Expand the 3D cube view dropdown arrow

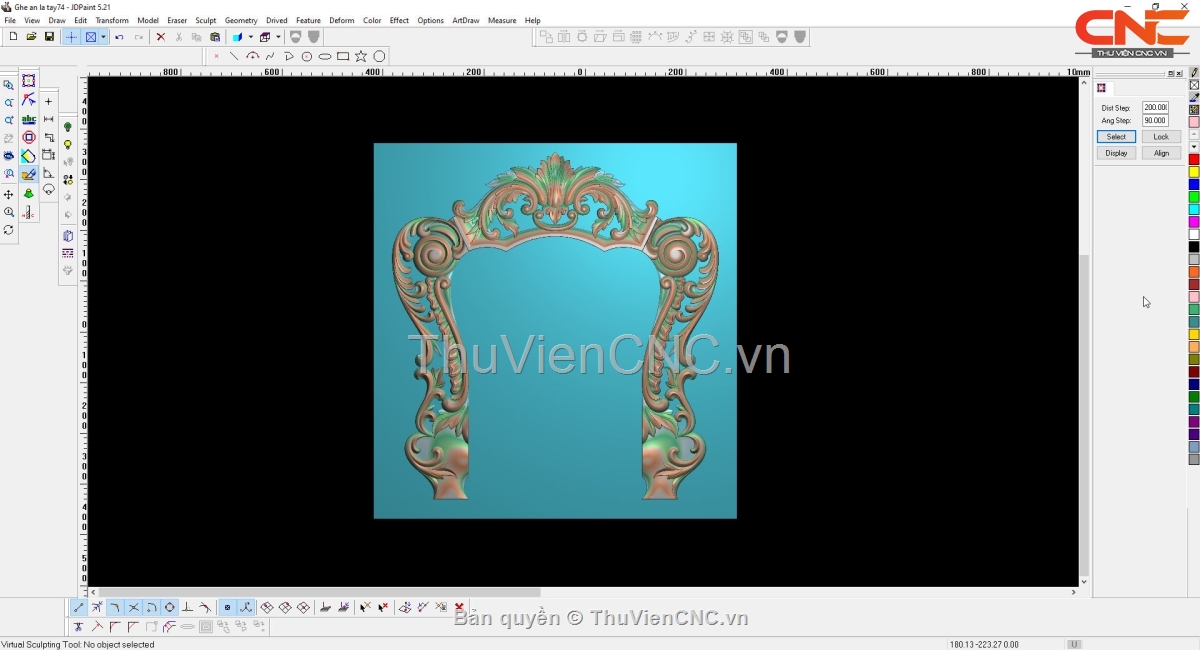point(250,37)
